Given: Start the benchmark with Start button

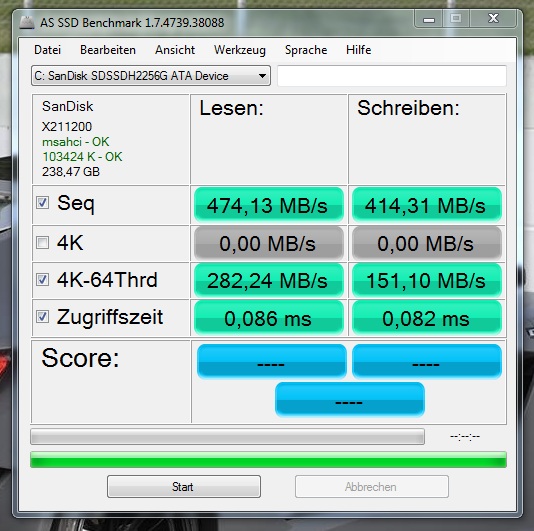Looking at the screenshot, I should point(184,486).
